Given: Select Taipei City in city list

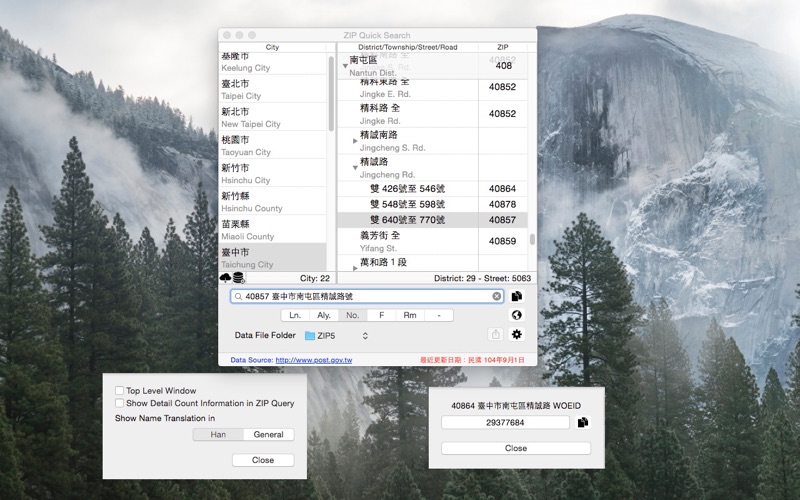Looking at the screenshot, I should (272, 89).
